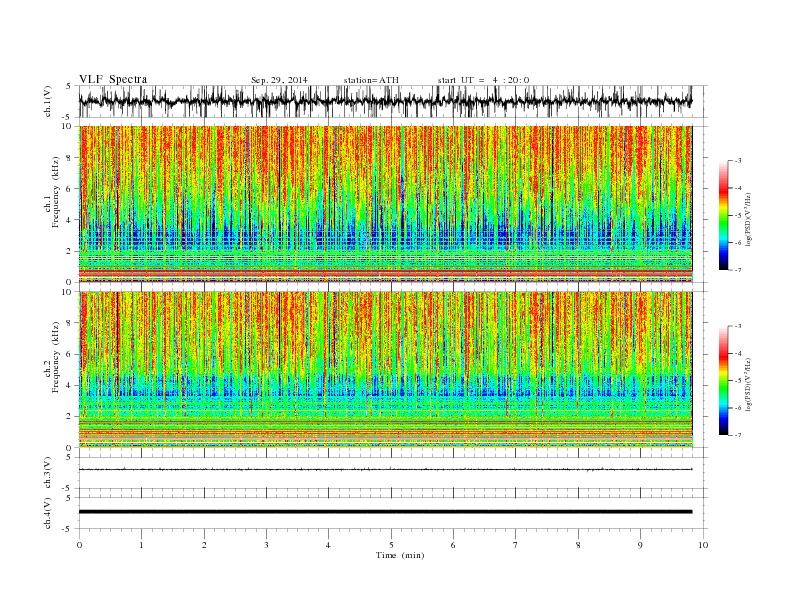This screenshot has width=792, height=612.
Task: Click the ch.2 color bar -5 tick label
Action: [x=738, y=381]
